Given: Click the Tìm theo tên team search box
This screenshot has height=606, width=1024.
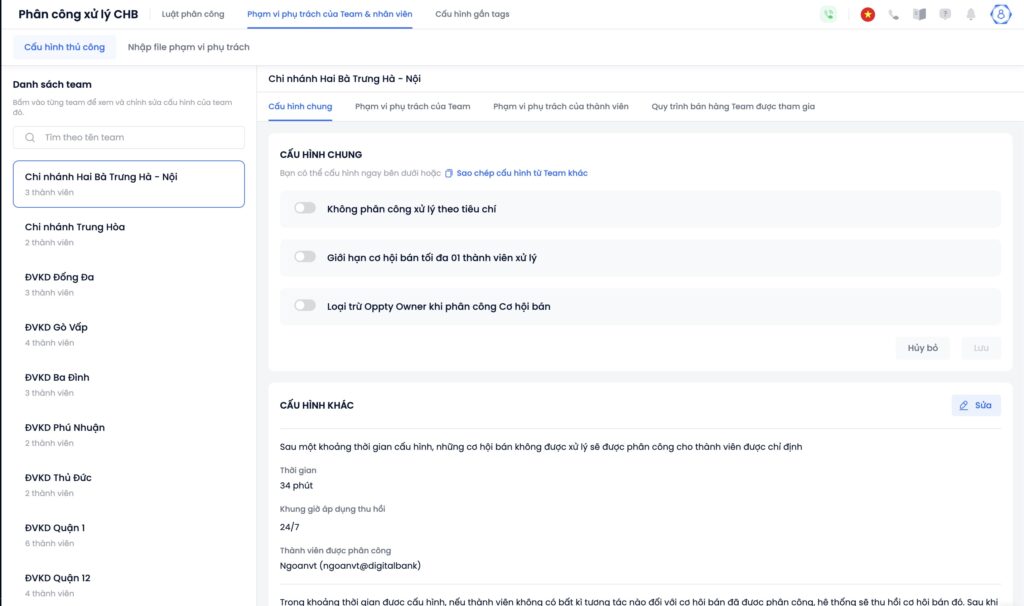Looking at the screenshot, I should pos(129,137).
